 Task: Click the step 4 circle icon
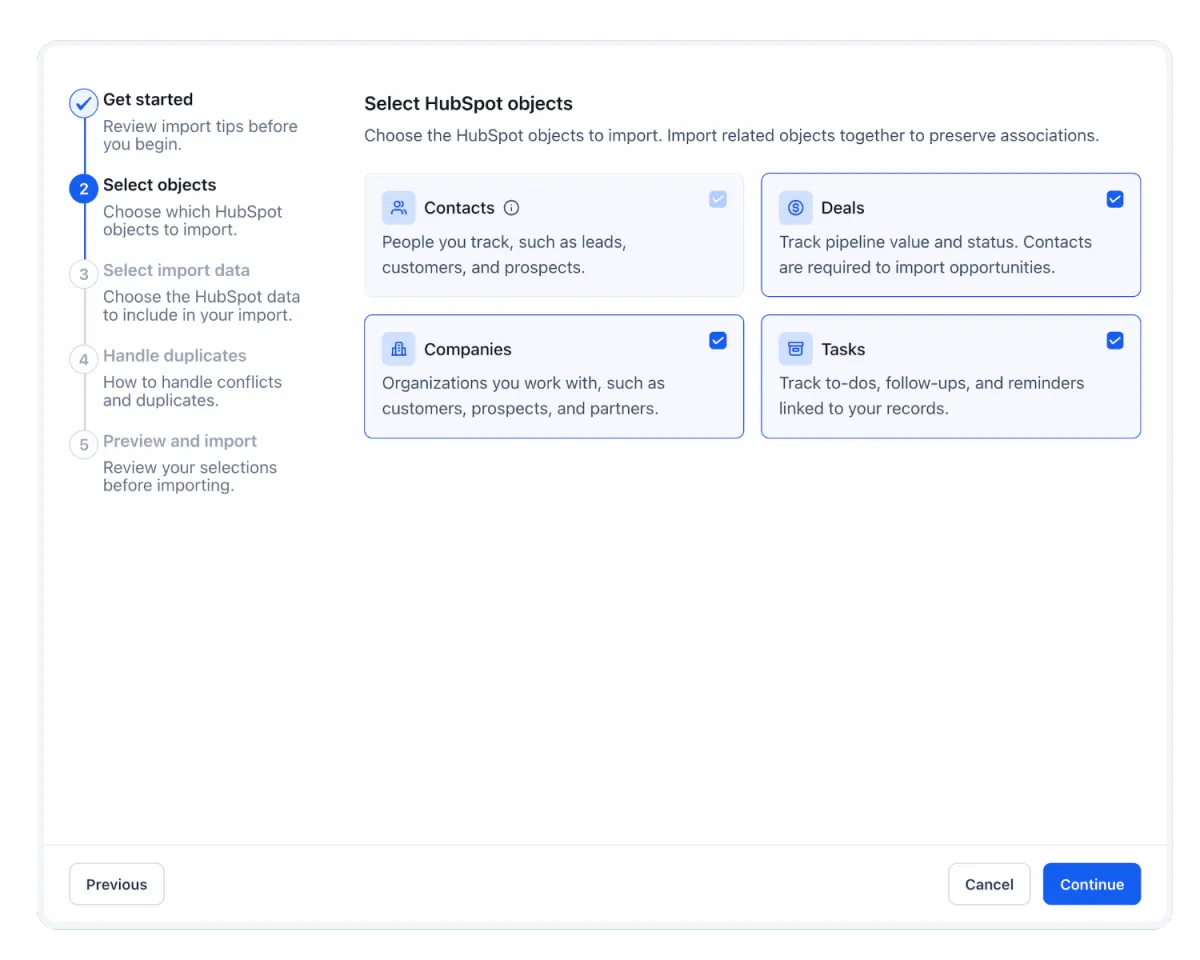click(x=84, y=359)
